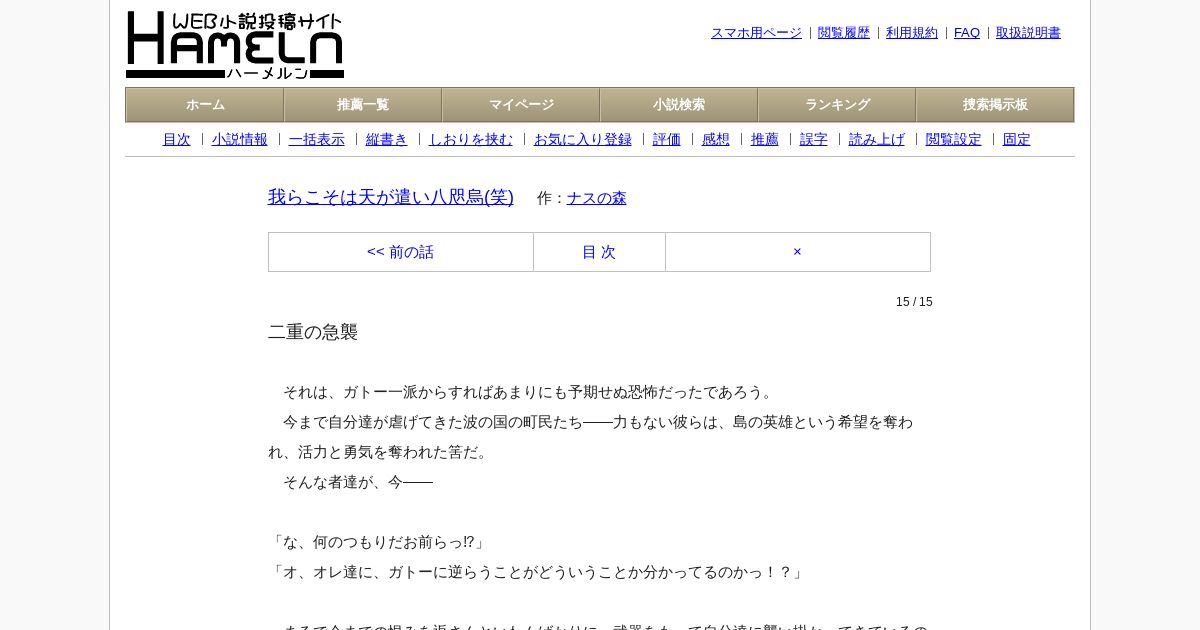Viewport: 1200px width, 630px height.
Task: Click the dialogue starting 「オ、オレ達に
Action: coord(537,572)
